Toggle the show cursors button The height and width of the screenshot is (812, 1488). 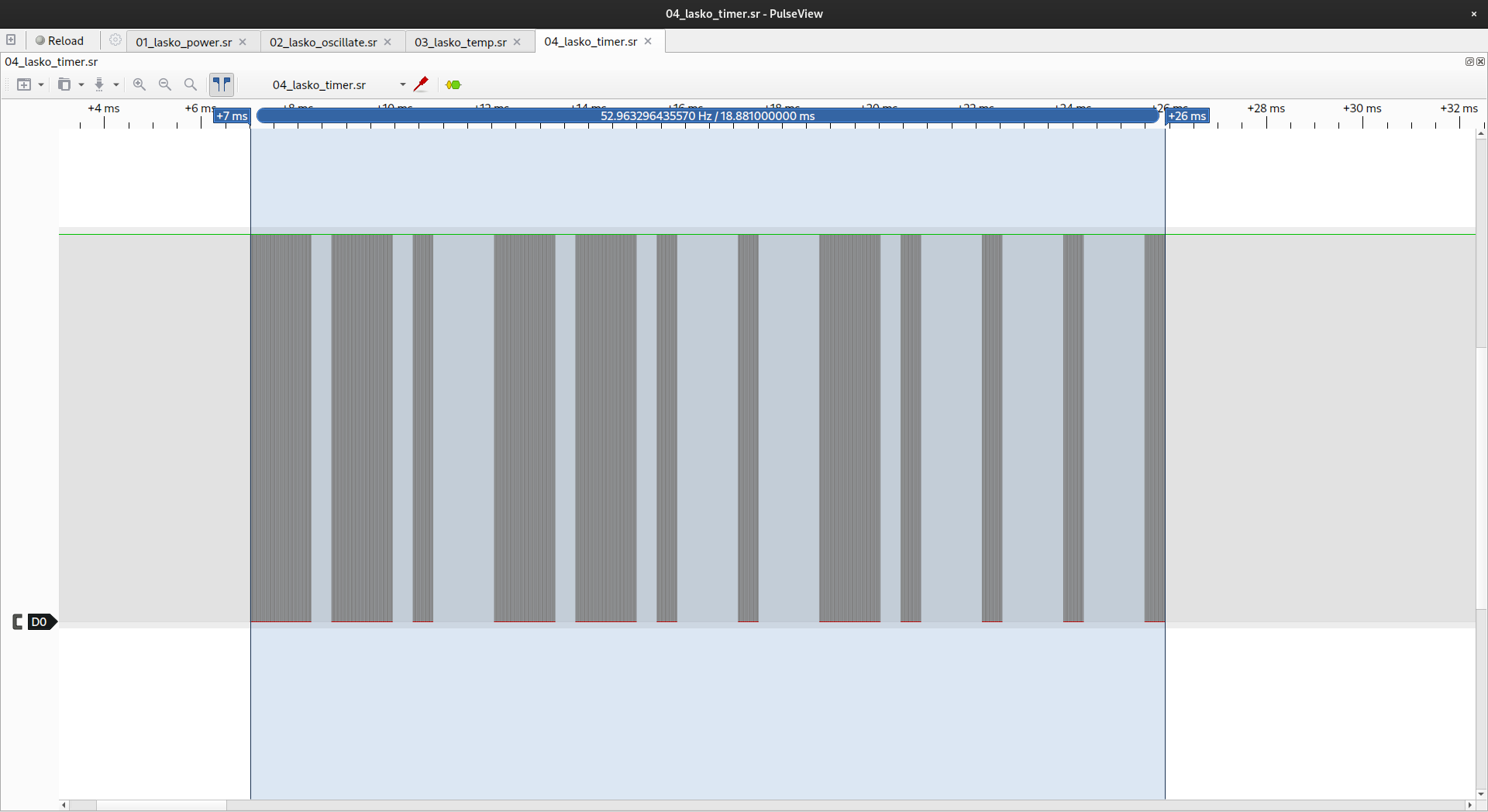222,84
